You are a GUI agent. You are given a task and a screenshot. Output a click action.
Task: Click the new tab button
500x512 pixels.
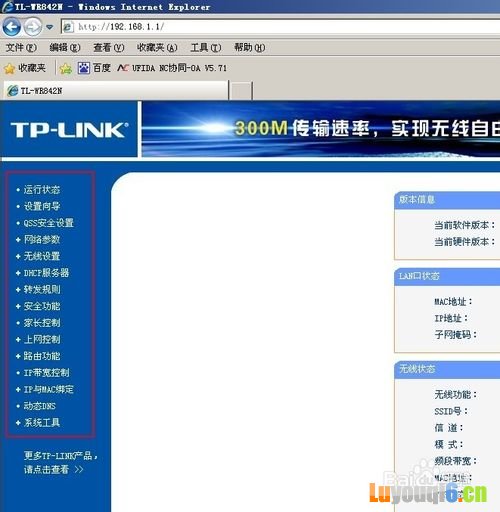241,91
